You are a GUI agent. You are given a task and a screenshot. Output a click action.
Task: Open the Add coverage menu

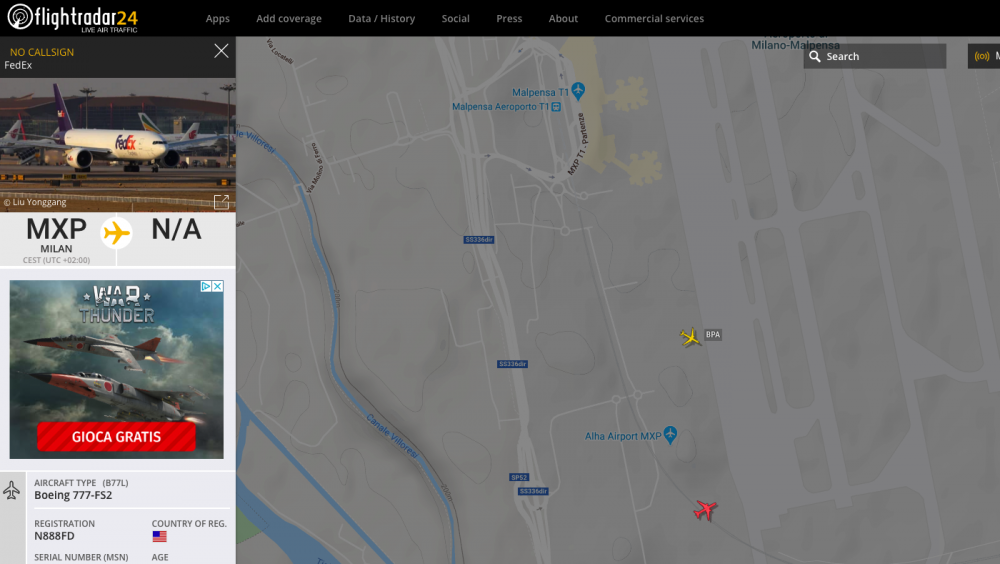pos(289,18)
